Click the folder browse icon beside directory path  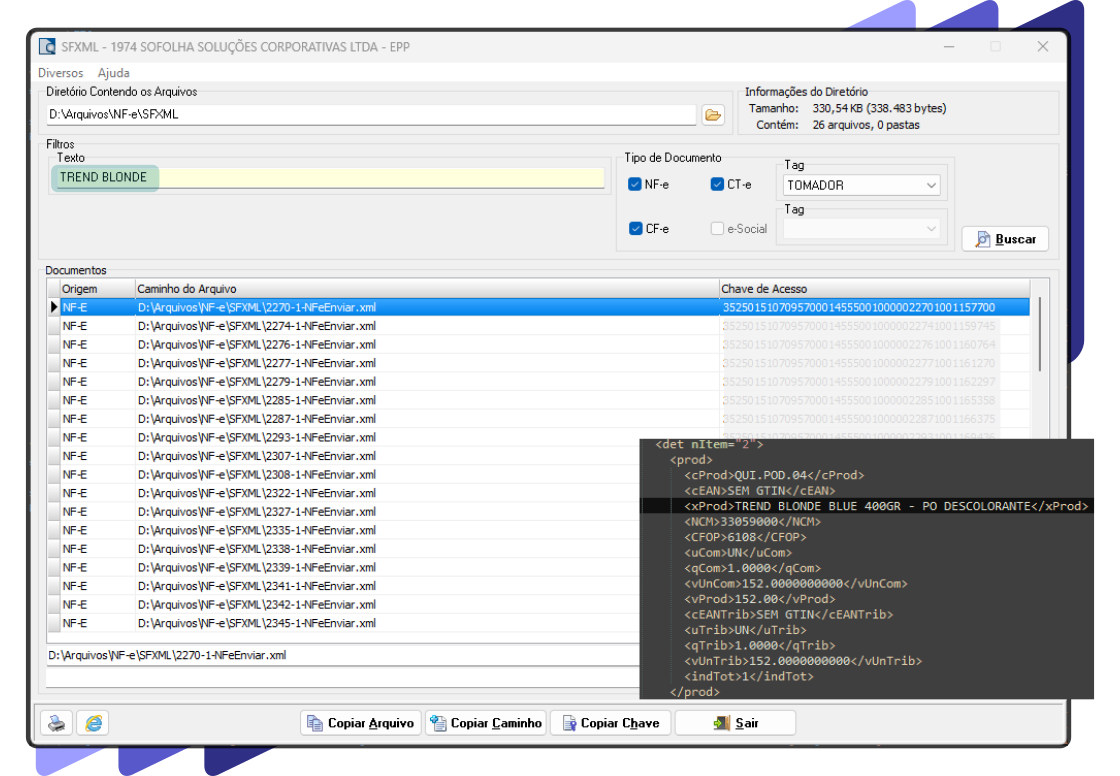712,115
